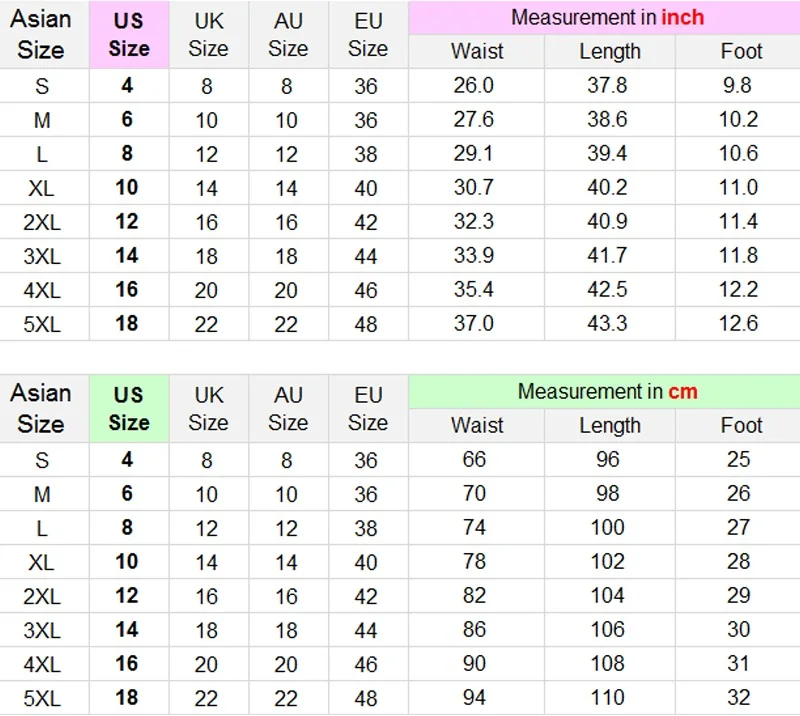Screen dimensions: 800x716
Task: Select the 12.6 foot measurement cell
Action: tap(738, 324)
